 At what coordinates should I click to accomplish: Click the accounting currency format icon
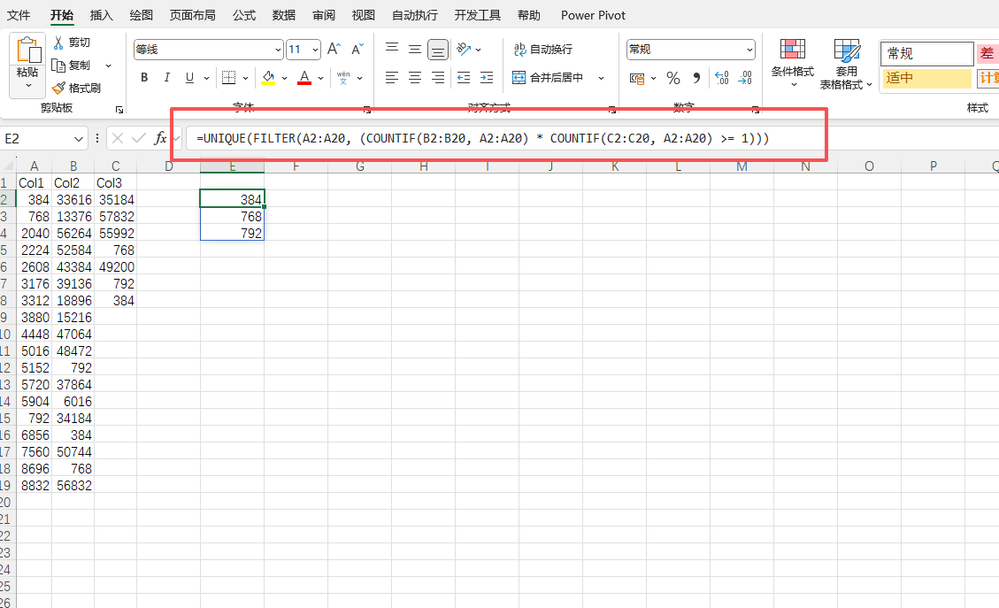tap(636, 78)
